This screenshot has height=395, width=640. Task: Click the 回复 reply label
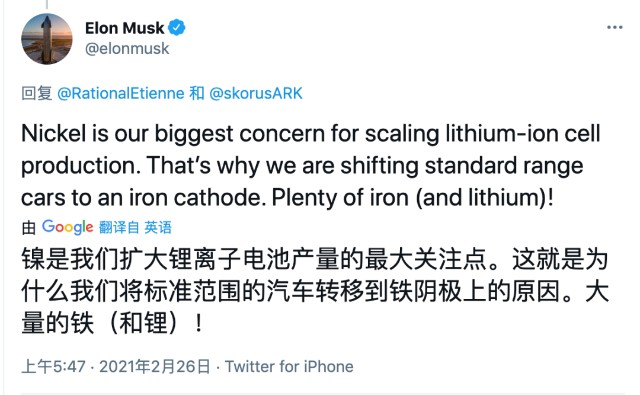[x=37, y=93]
